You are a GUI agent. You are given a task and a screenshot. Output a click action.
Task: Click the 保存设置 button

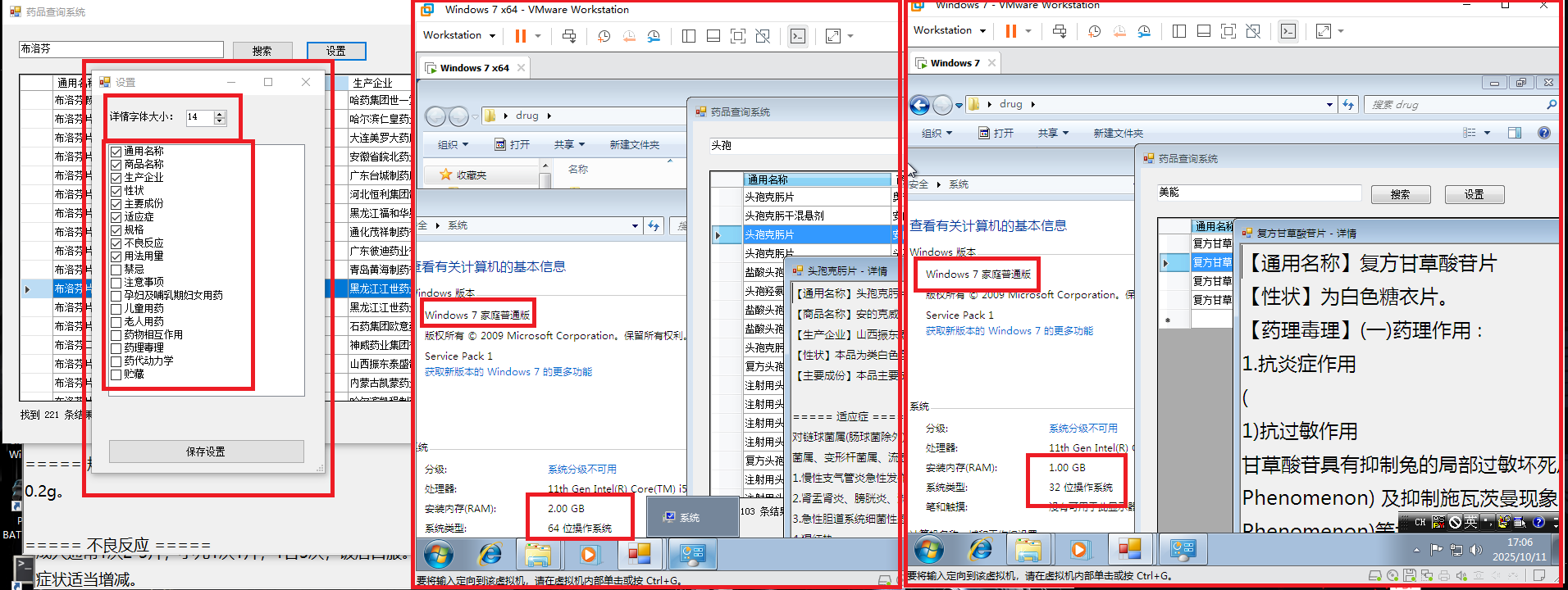click(206, 452)
